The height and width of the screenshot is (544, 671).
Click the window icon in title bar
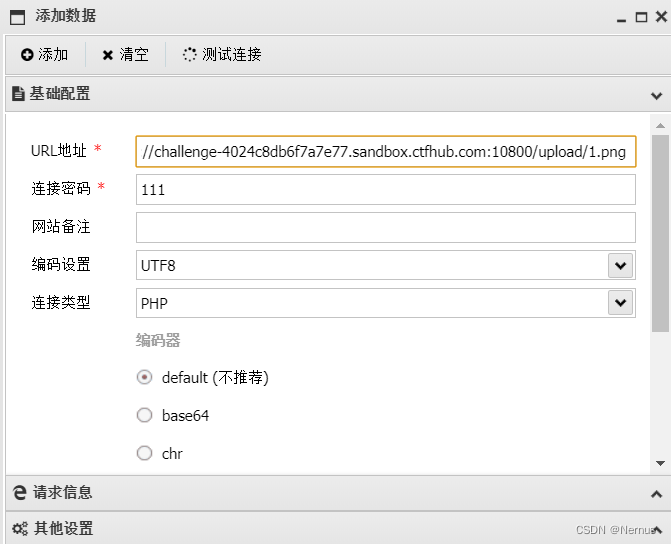[x=18, y=17]
